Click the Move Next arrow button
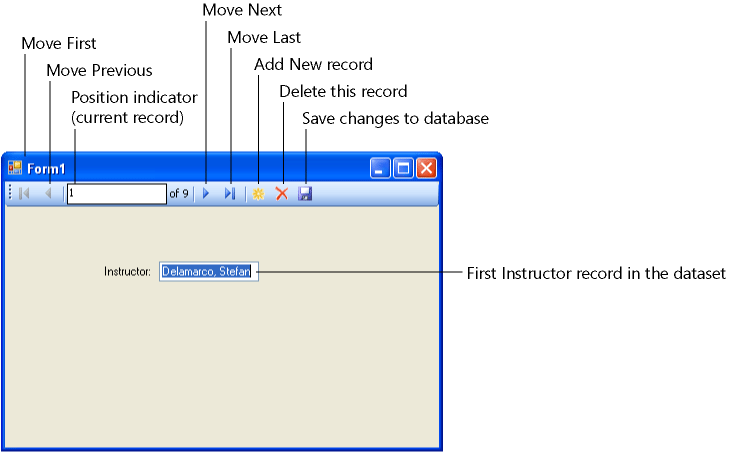This screenshot has width=729, height=452. tap(206, 193)
